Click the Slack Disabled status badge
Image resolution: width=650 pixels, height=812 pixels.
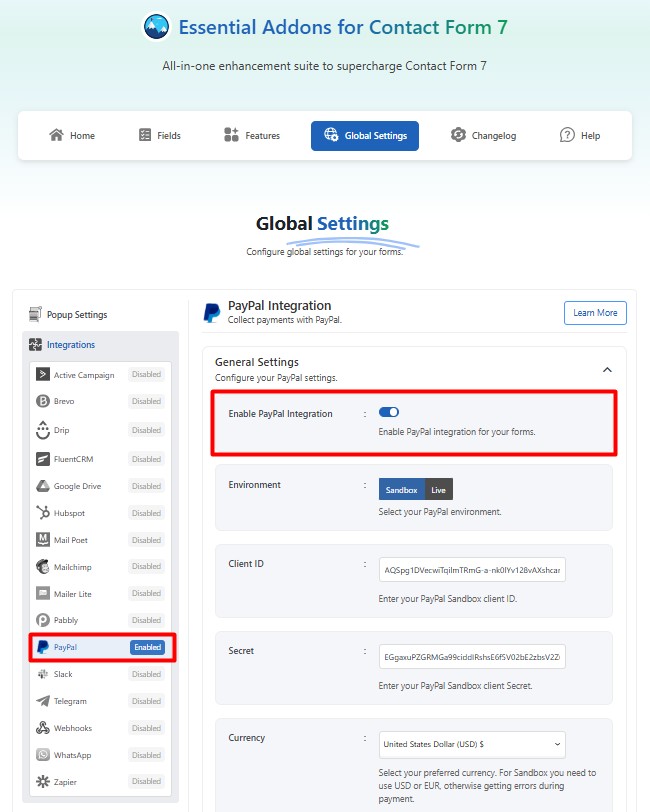[147, 674]
